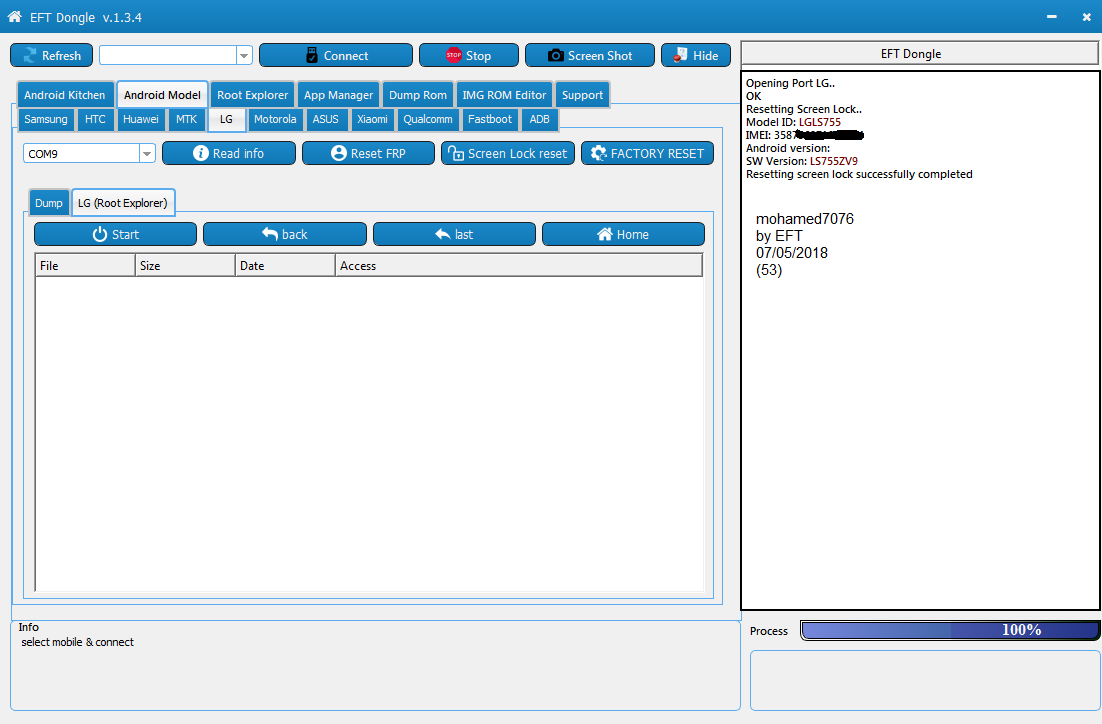
Task: Minimize the EFT Dongle window
Action: [x=1051, y=17]
